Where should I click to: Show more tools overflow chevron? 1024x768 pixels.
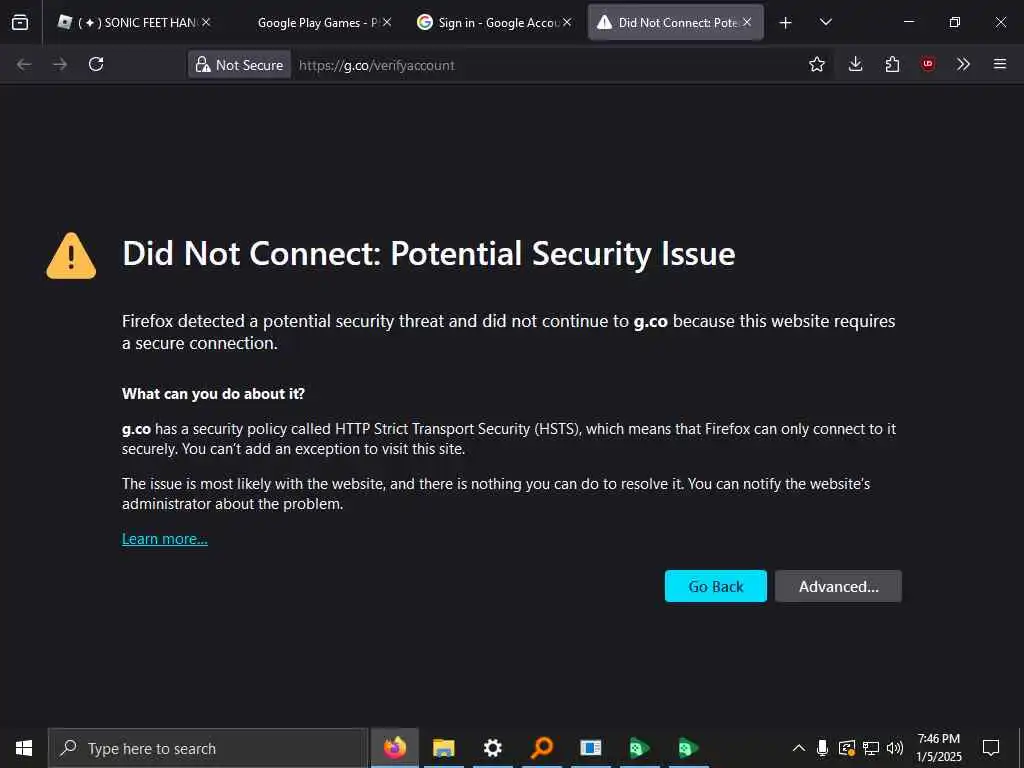point(963,64)
